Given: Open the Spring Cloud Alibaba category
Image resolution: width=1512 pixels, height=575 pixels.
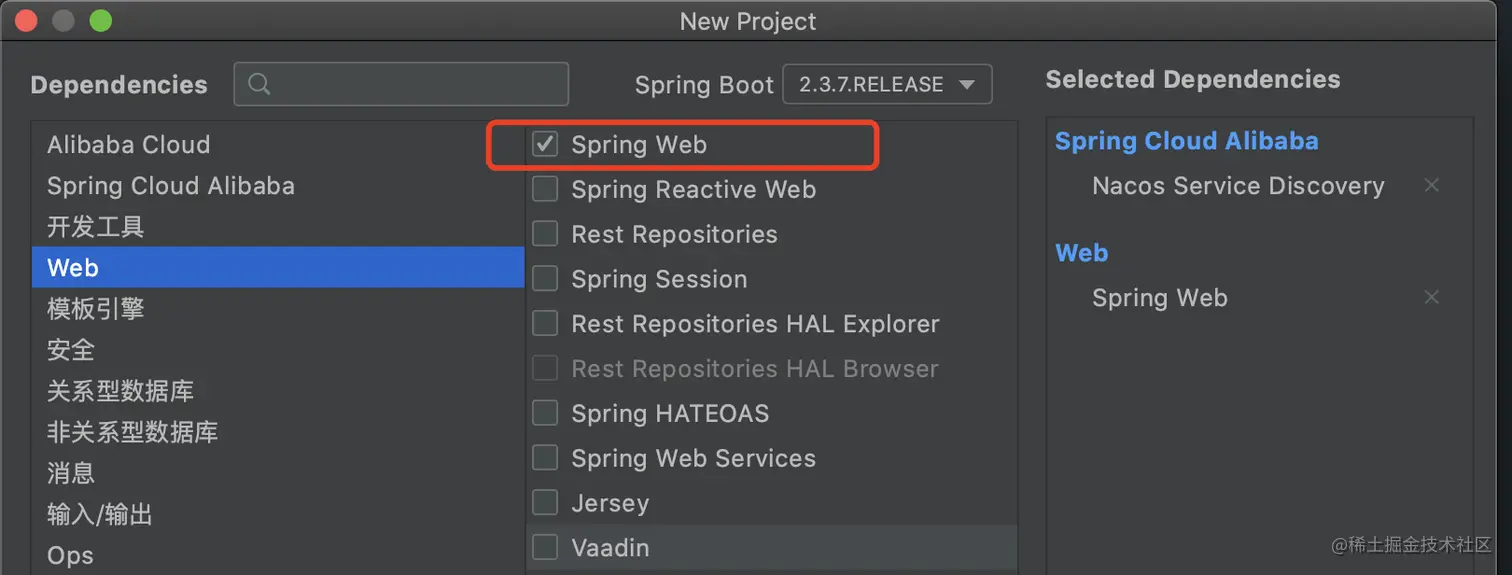Looking at the screenshot, I should pos(170,186).
